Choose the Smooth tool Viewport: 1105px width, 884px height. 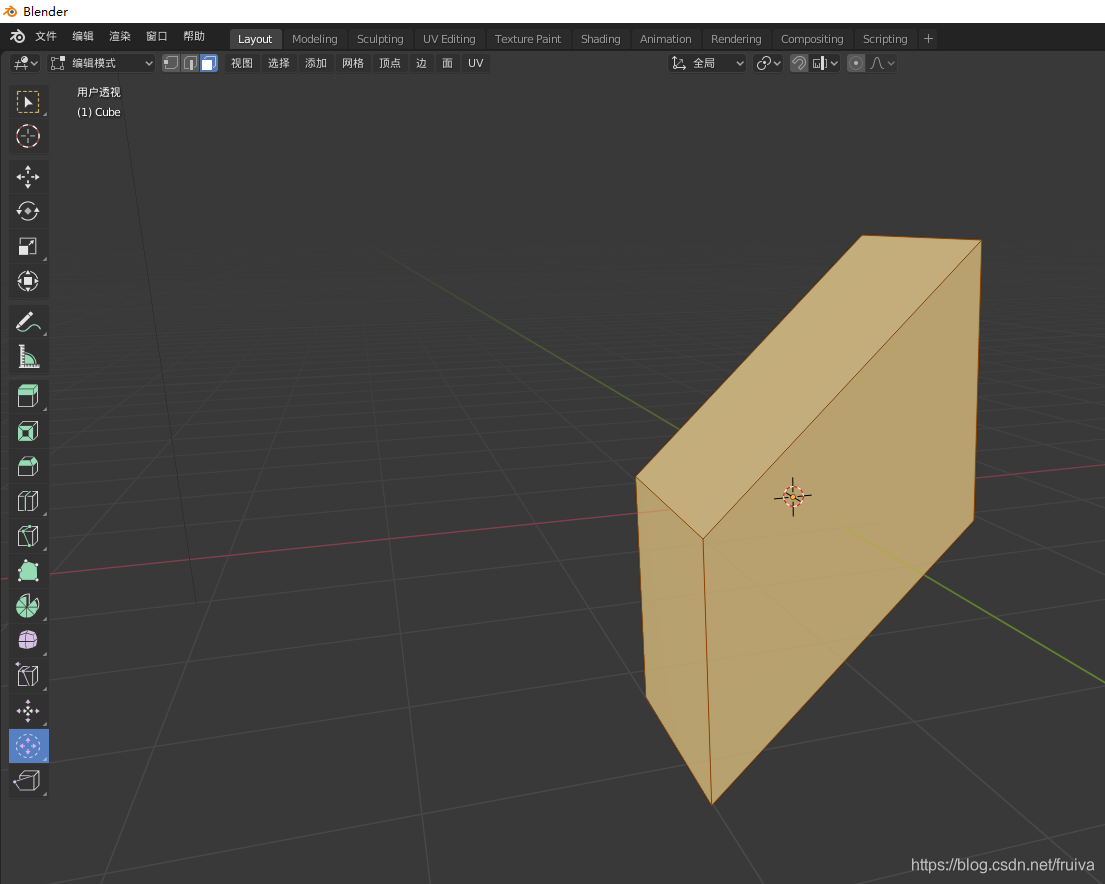[x=28, y=640]
